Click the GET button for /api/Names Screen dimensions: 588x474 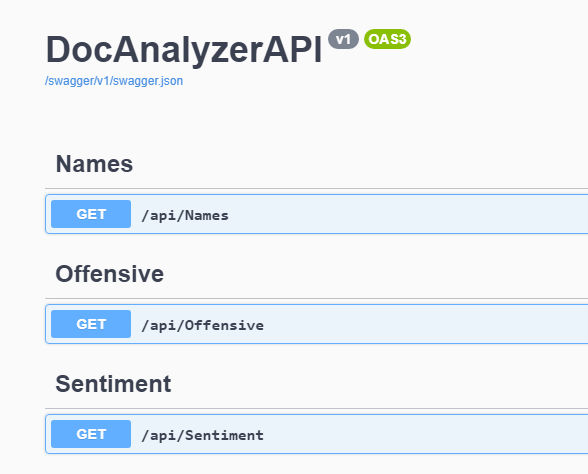pos(91,214)
